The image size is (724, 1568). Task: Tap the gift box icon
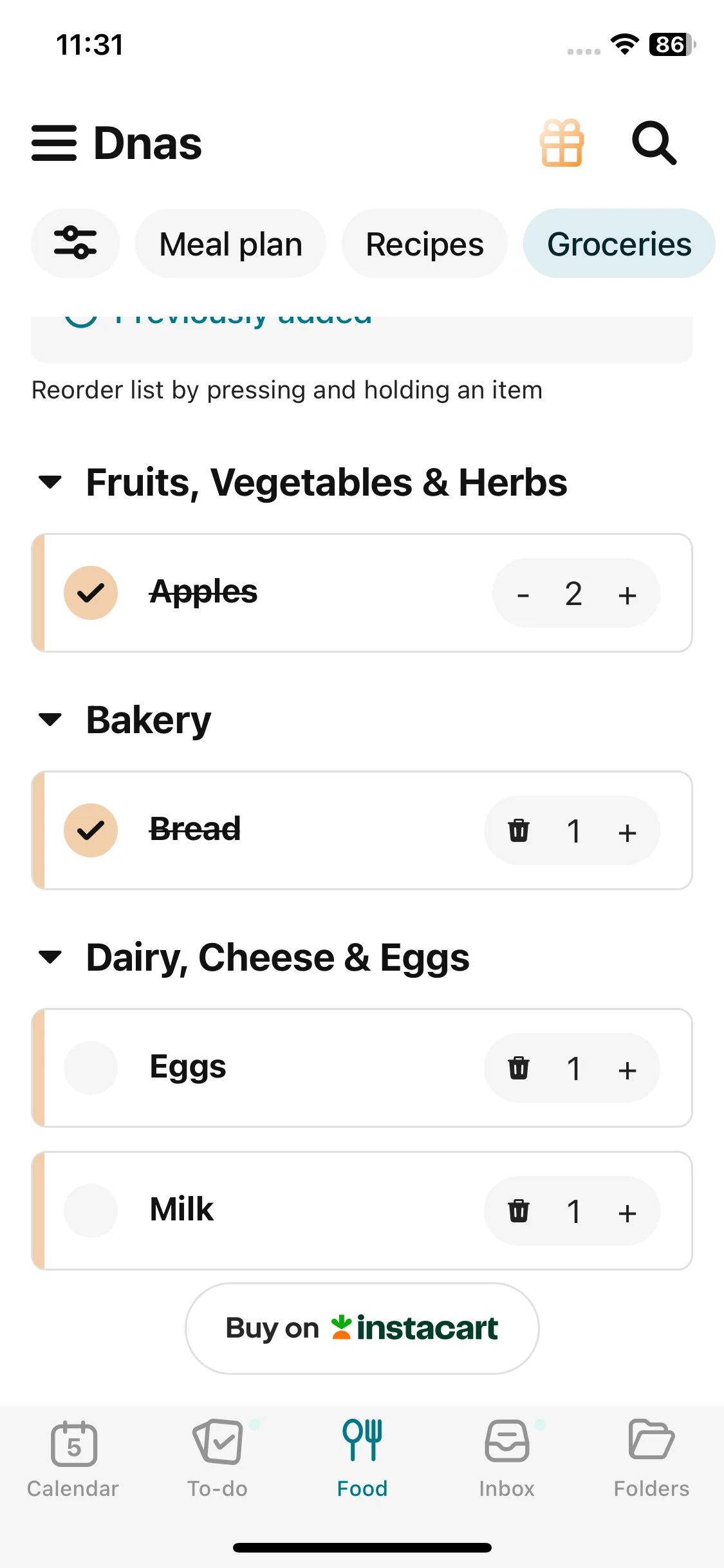coord(562,143)
